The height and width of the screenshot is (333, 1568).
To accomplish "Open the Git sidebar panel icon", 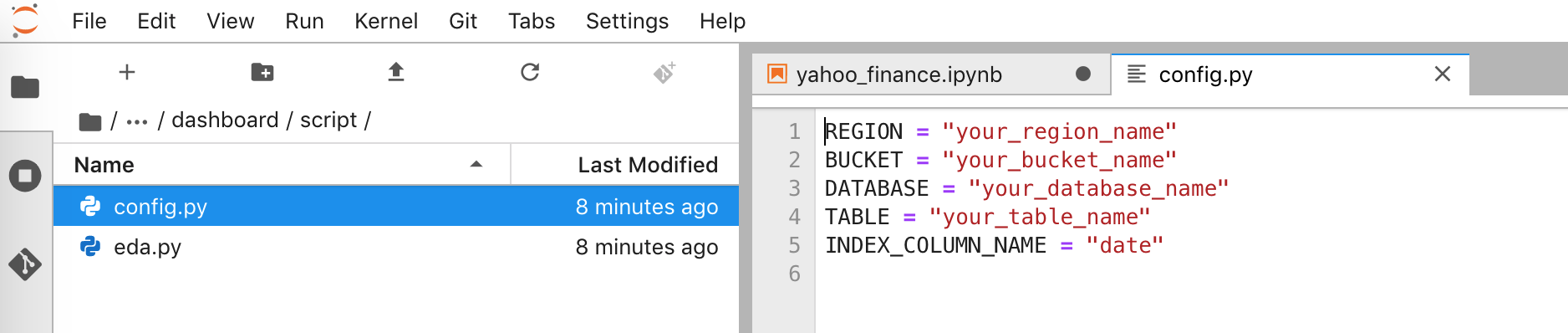I will pyautogui.click(x=25, y=264).
